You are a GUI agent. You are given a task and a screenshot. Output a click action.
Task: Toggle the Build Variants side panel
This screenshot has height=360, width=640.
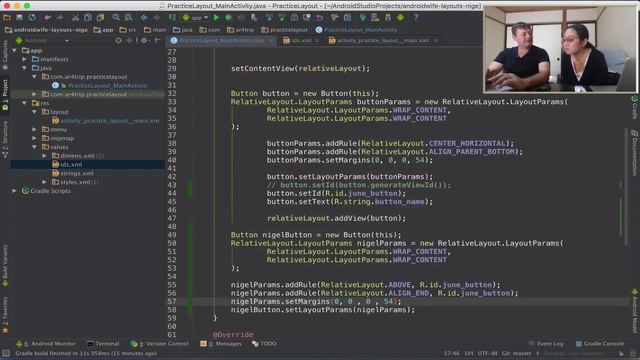(x=5, y=266)
